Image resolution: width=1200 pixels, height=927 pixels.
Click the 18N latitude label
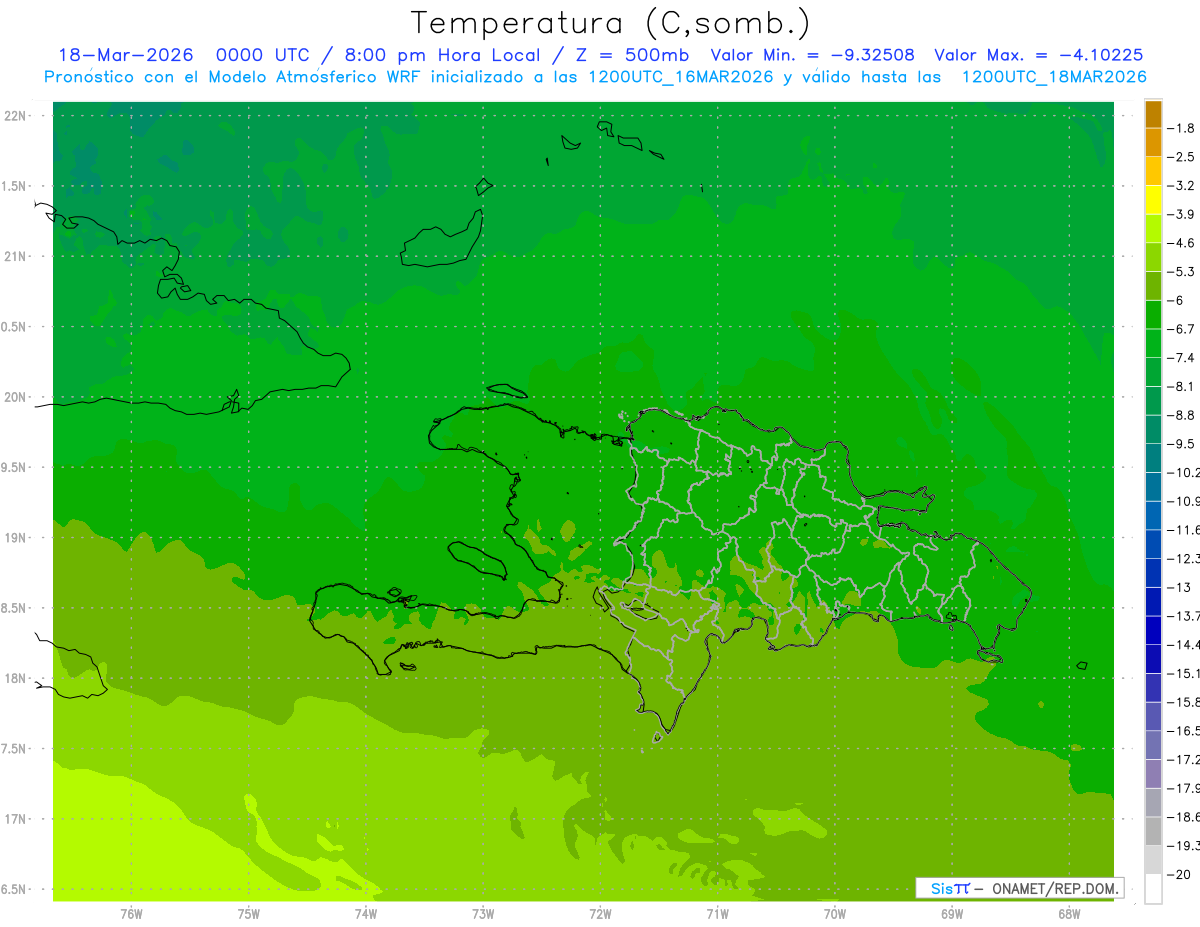pyautogui.click(x=17, y=678)
